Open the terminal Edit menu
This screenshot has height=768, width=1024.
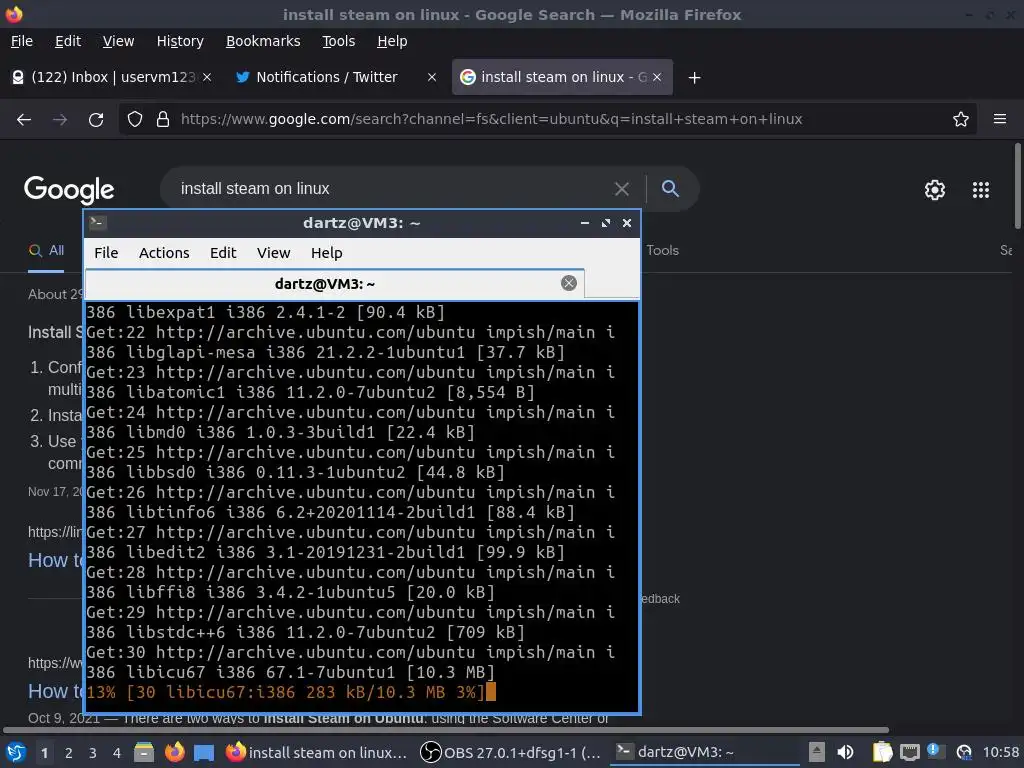pos(223,253)
